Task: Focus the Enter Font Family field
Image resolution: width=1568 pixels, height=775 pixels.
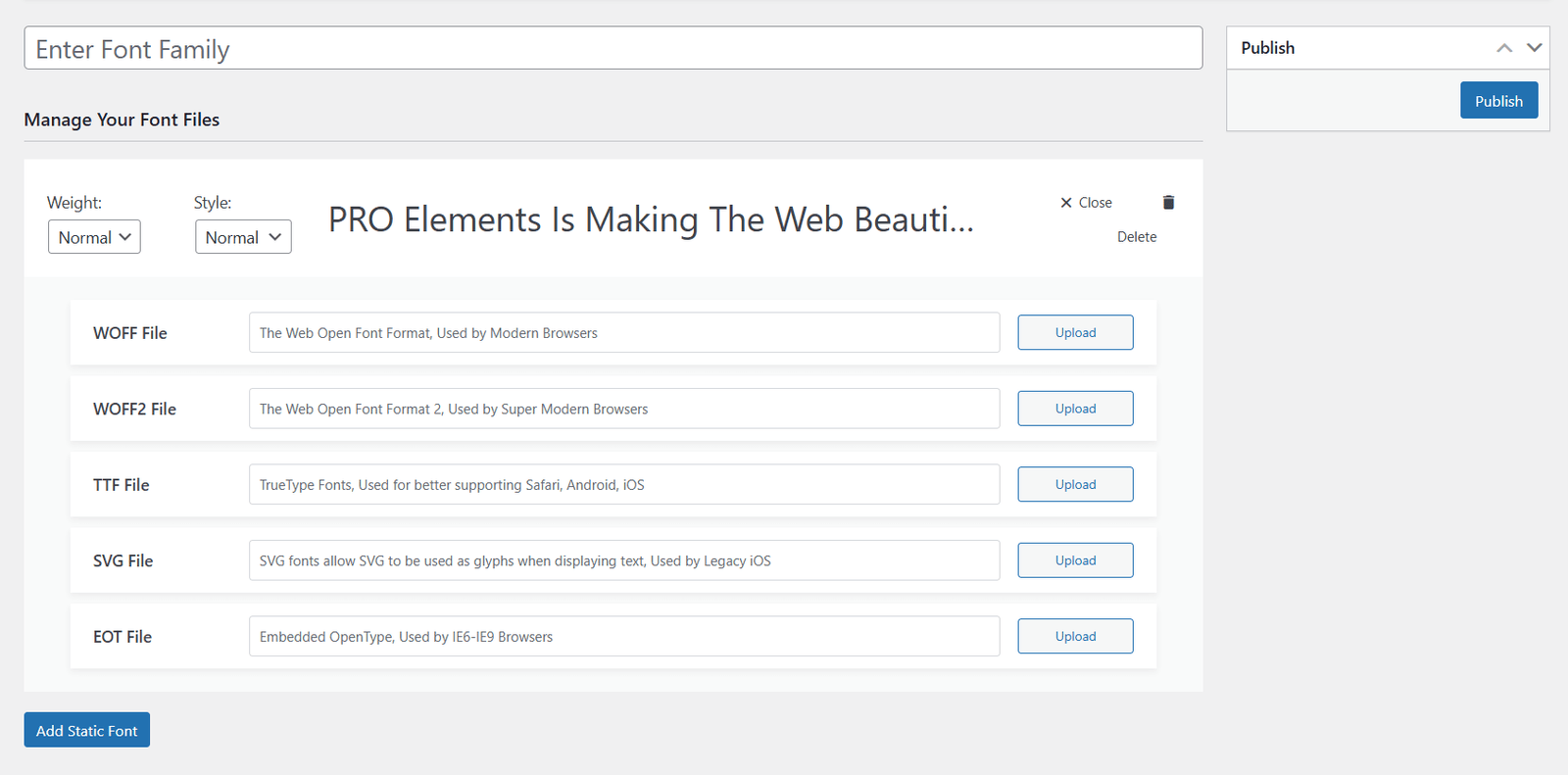Action: (x=613, y=48)
